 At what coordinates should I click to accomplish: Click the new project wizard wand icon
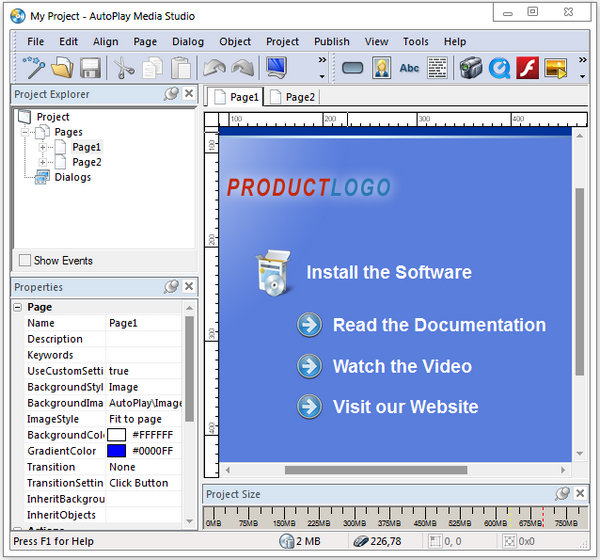point(36,68)
